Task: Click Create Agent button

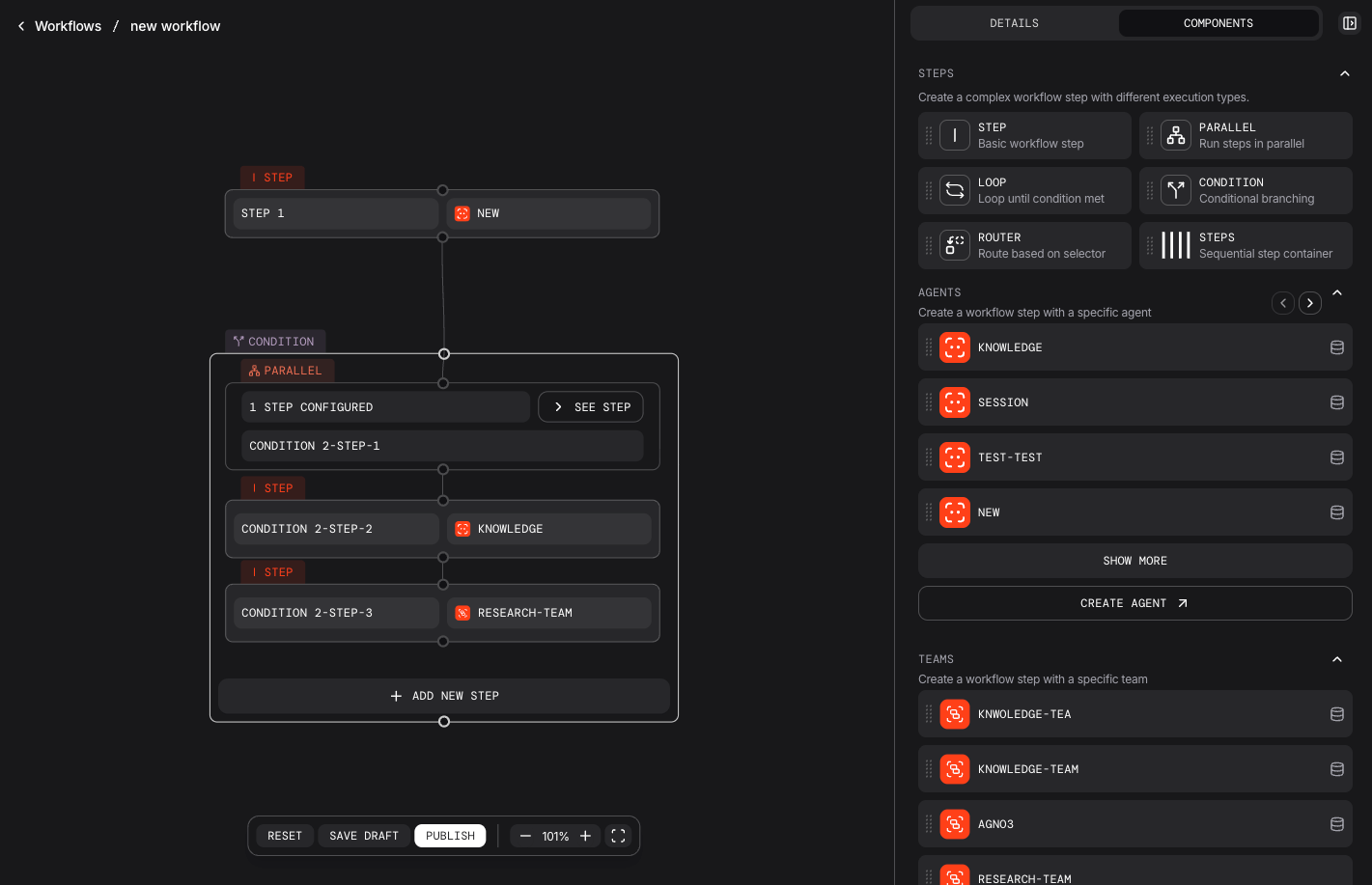Action: pyautogui.click(x=1135, y=603)
